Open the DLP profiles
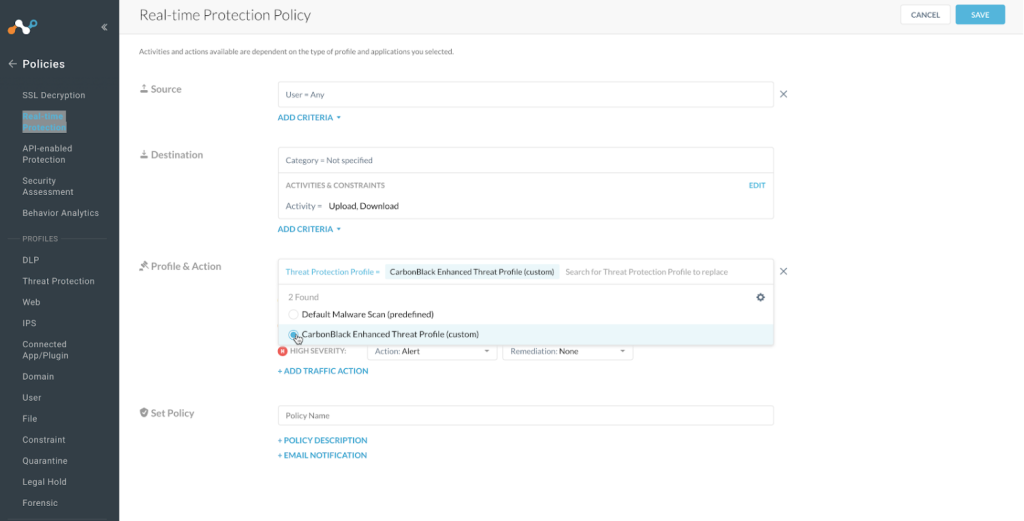This screenshot has width=1024, height=521. pyautogui.click(x=31, y=260)
